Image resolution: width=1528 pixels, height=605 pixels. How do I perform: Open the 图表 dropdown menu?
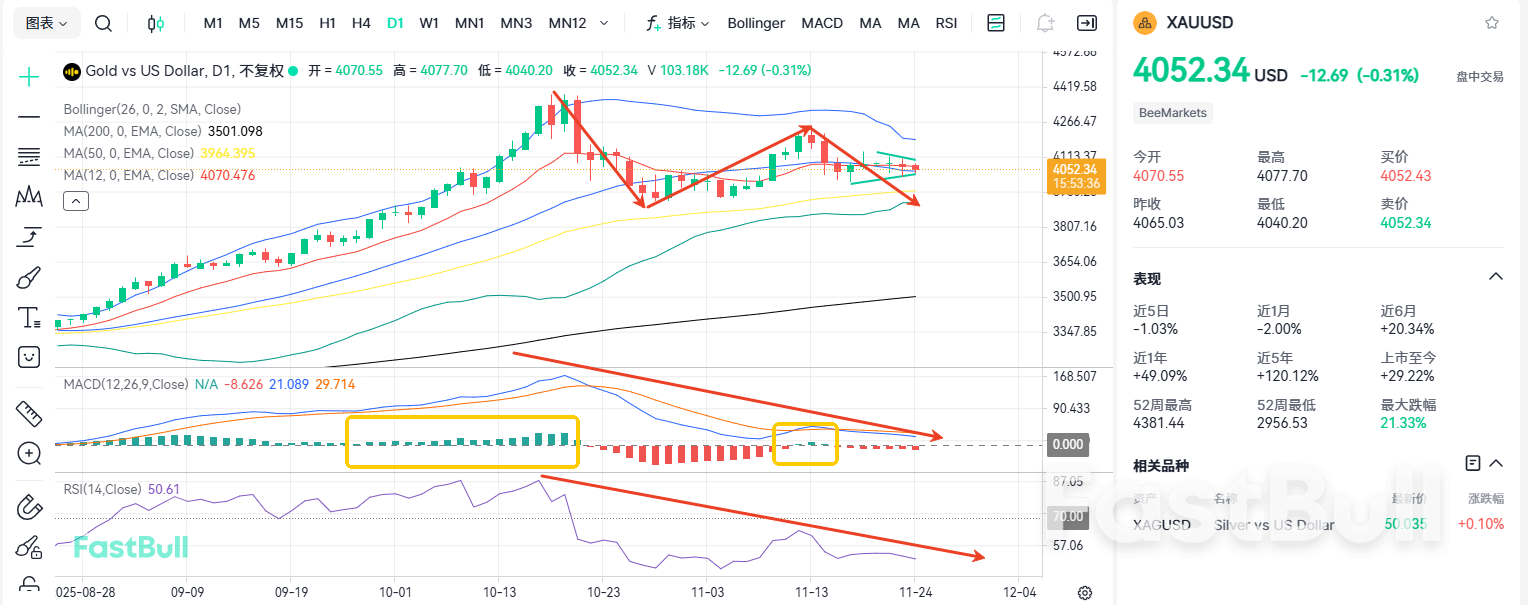pos(46,23)
